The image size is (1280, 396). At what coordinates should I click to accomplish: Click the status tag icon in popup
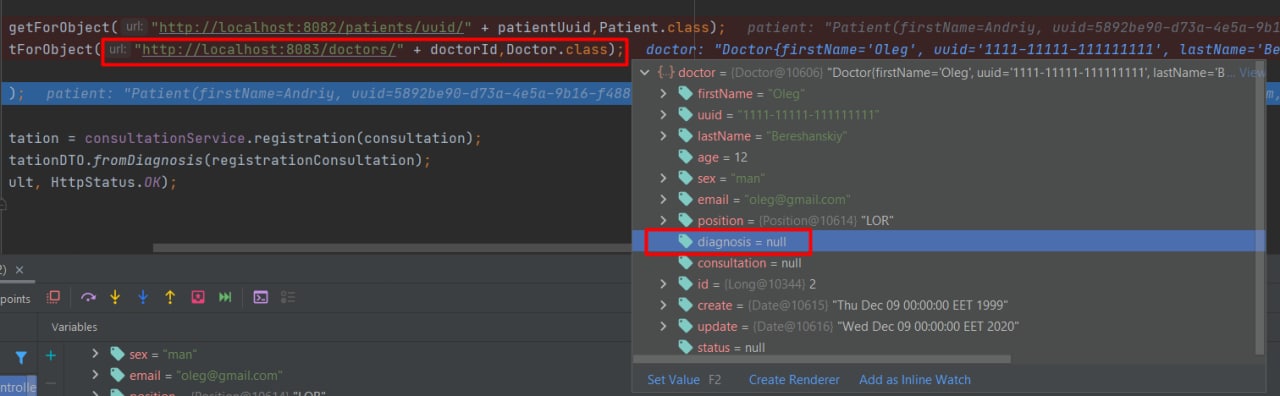(685, 347)
